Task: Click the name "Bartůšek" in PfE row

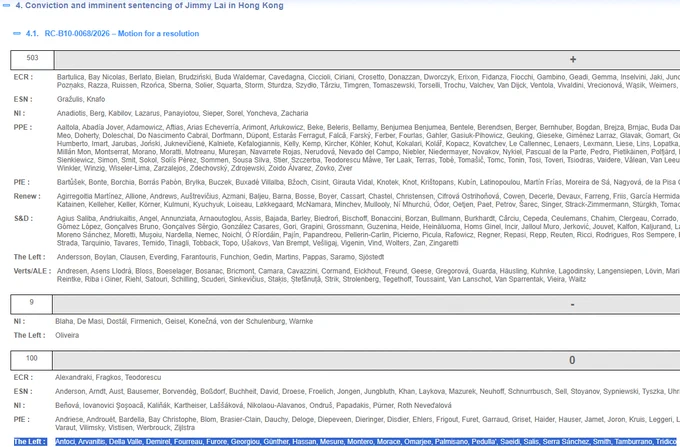Action: 70,182
